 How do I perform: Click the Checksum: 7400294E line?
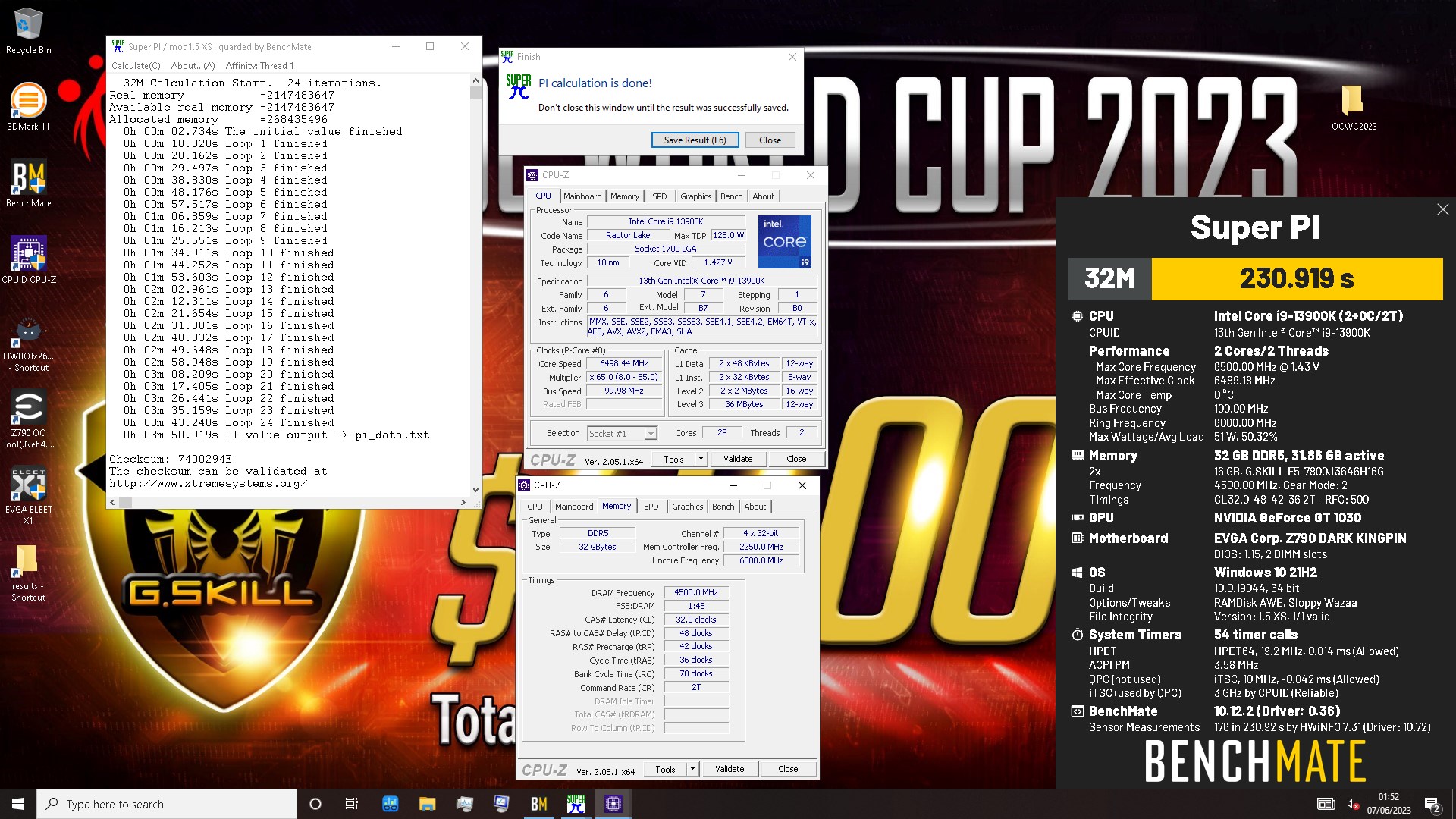click(x=171, y=460)
